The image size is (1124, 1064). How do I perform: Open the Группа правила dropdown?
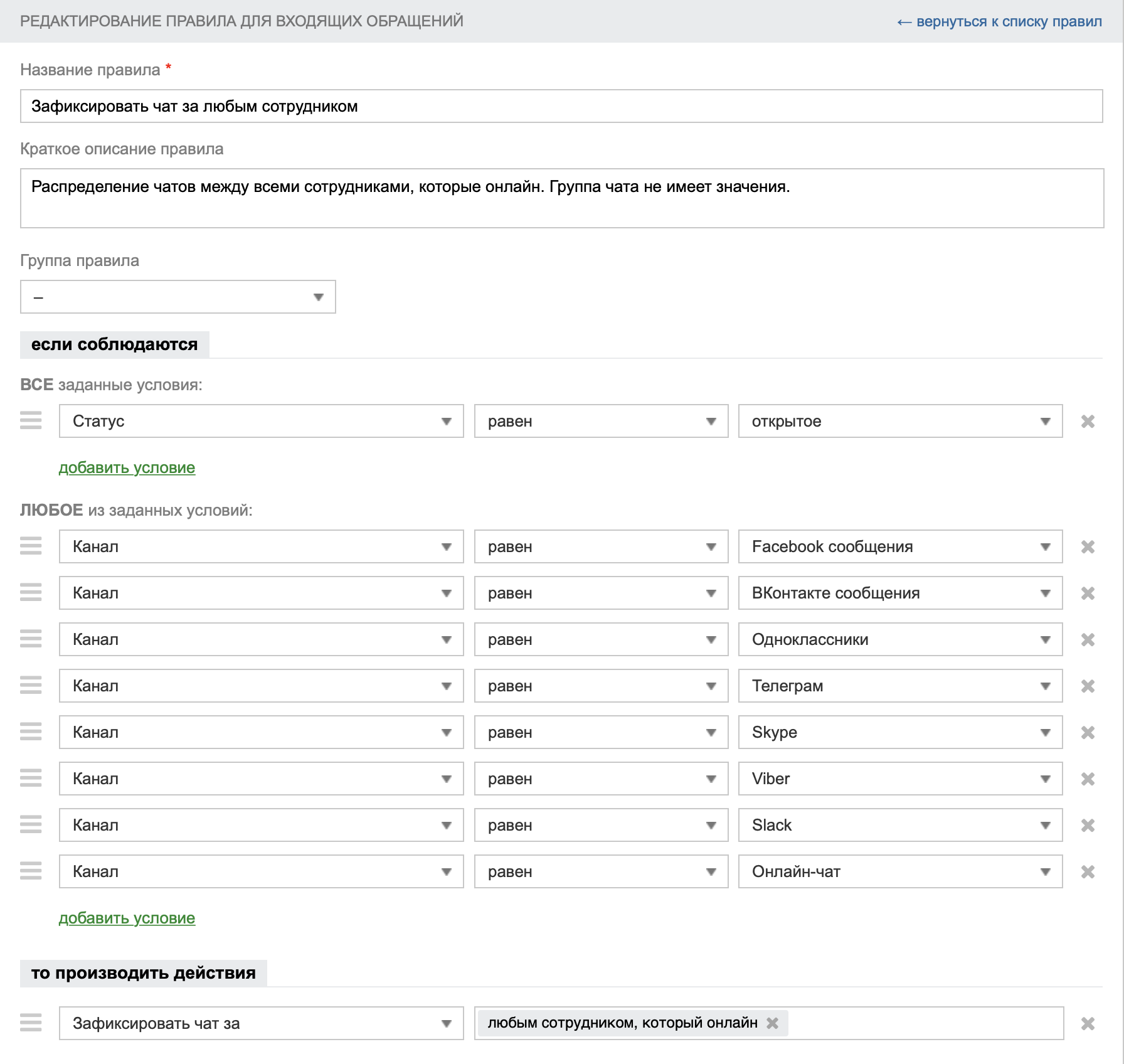pos(178,297)
